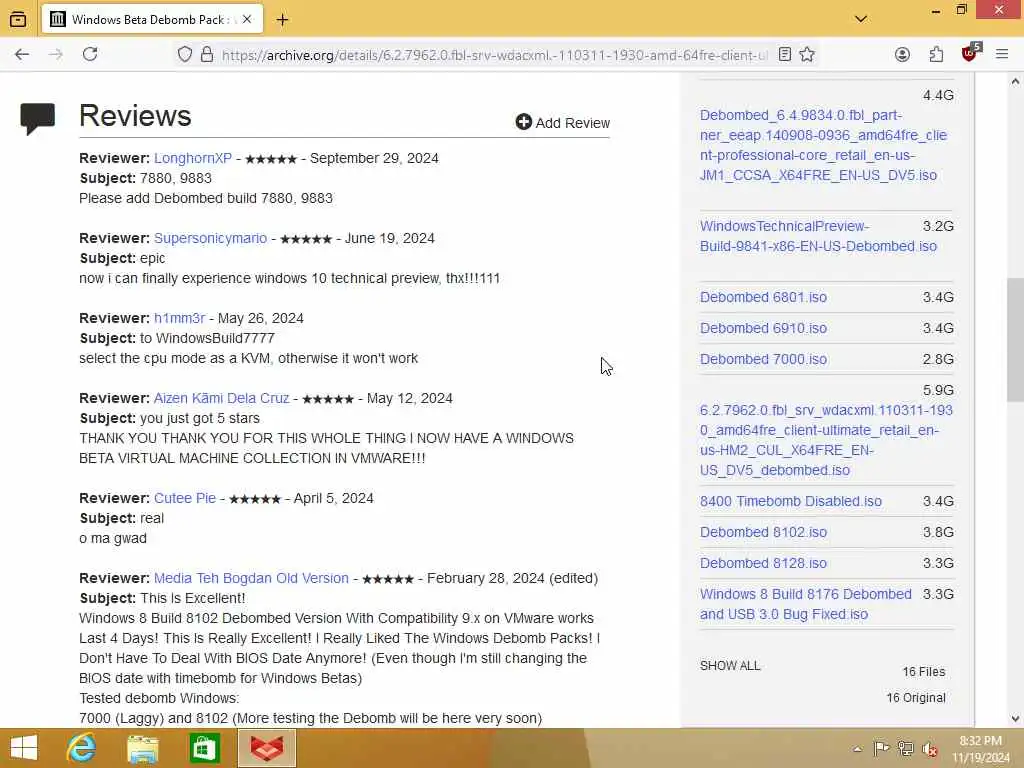Click the Reviews speech bubble icon
Screen dimensions: 1024x768
38,119
